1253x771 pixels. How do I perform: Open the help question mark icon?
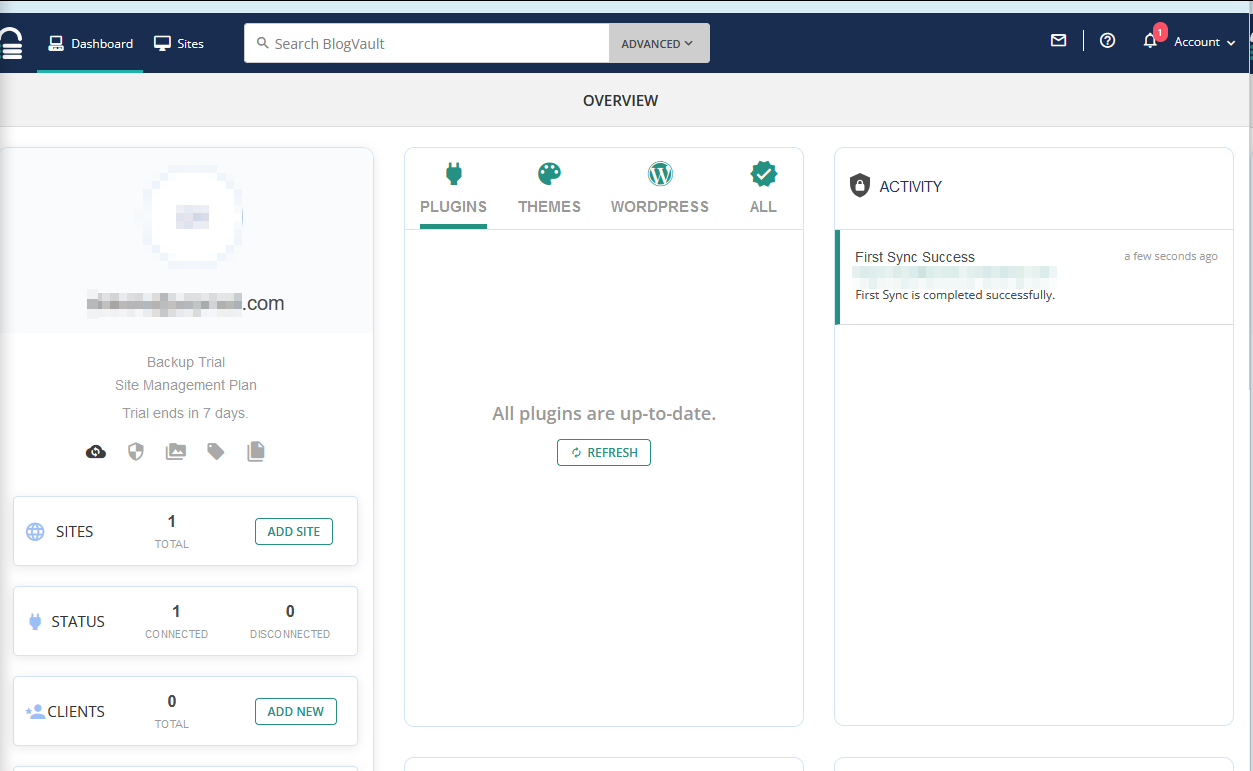coord(1107,41)
